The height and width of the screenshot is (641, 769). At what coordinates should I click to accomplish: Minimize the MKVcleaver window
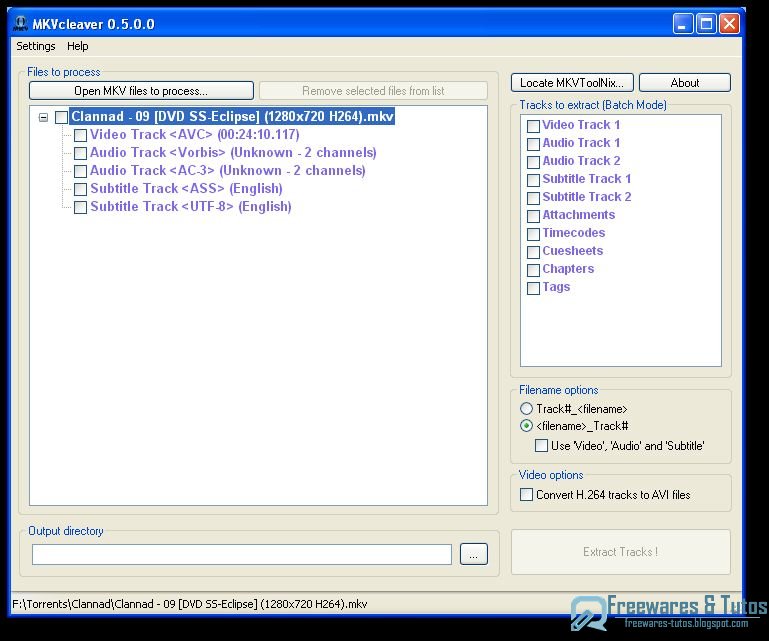682,24
